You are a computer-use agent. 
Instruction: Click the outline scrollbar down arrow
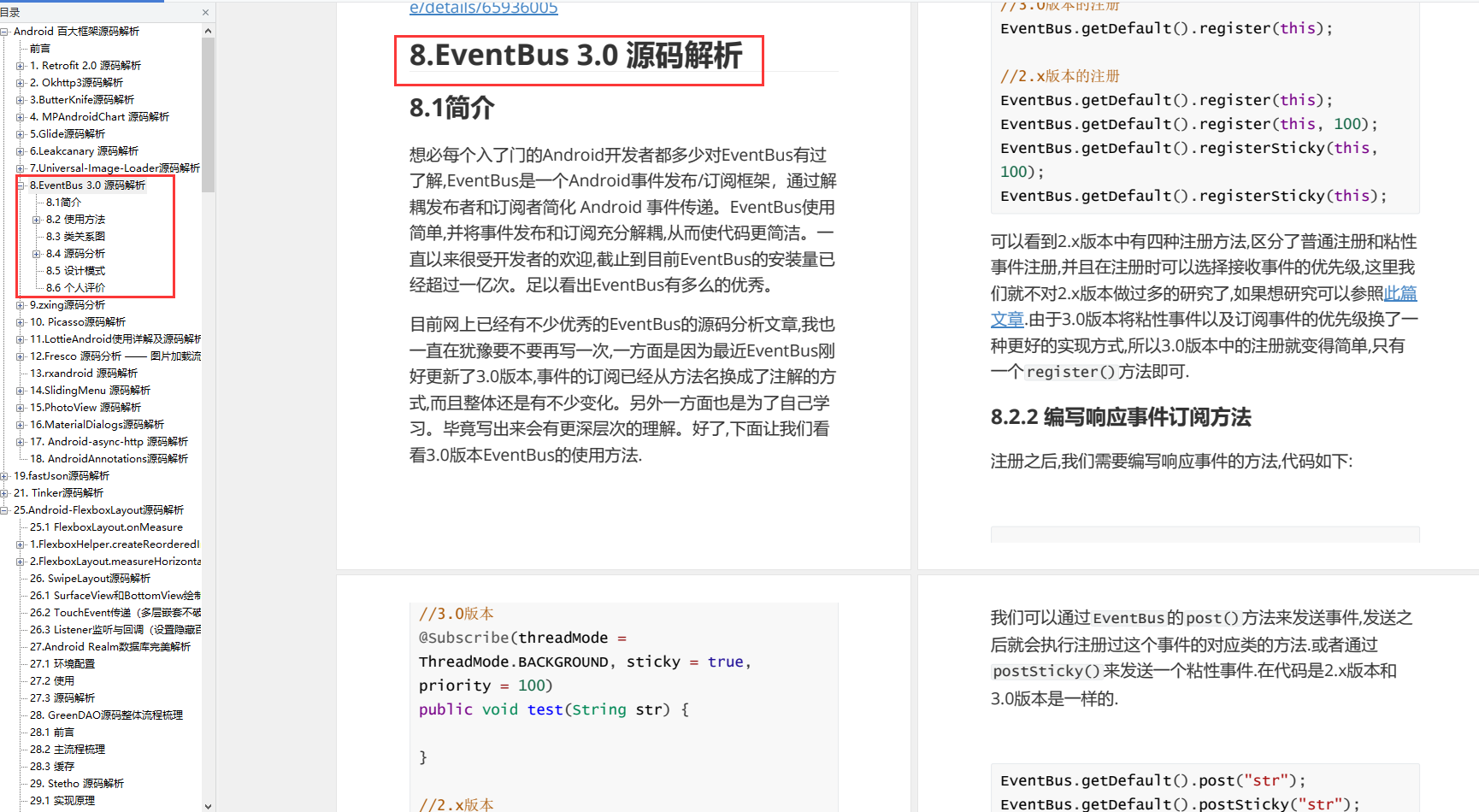click(209, 805)
